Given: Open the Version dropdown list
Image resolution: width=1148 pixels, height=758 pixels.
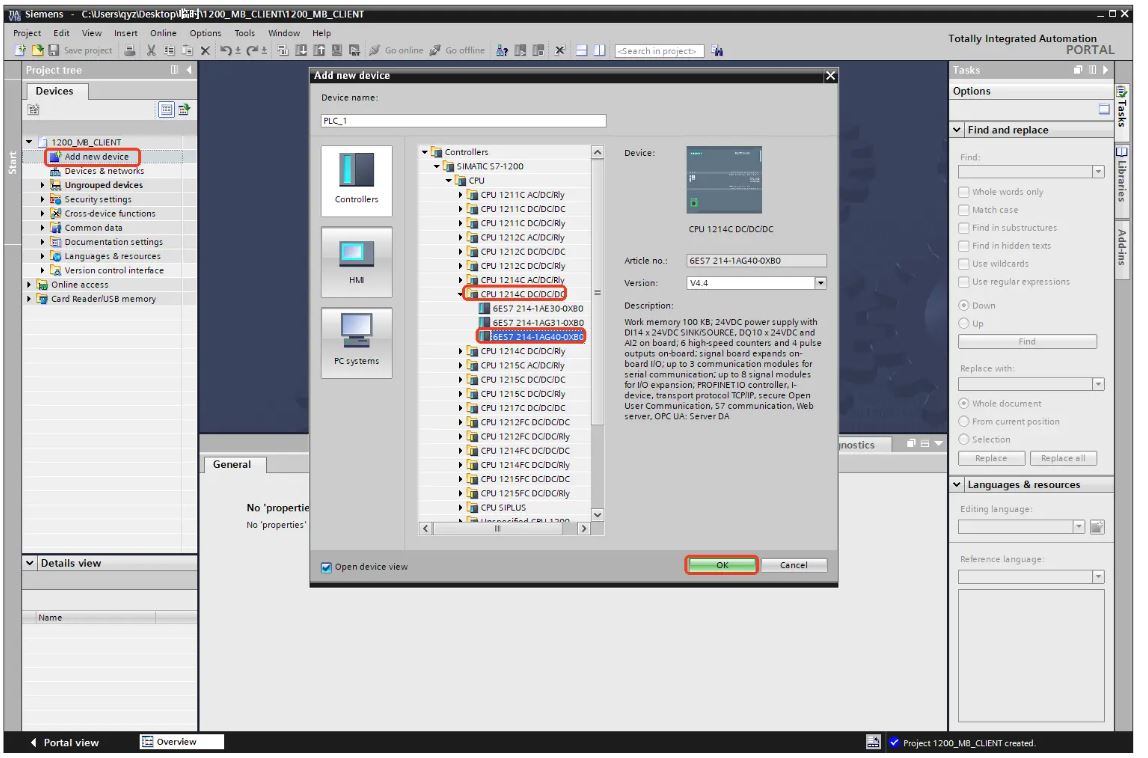Looking at the screenshot, I should point(821,284).
